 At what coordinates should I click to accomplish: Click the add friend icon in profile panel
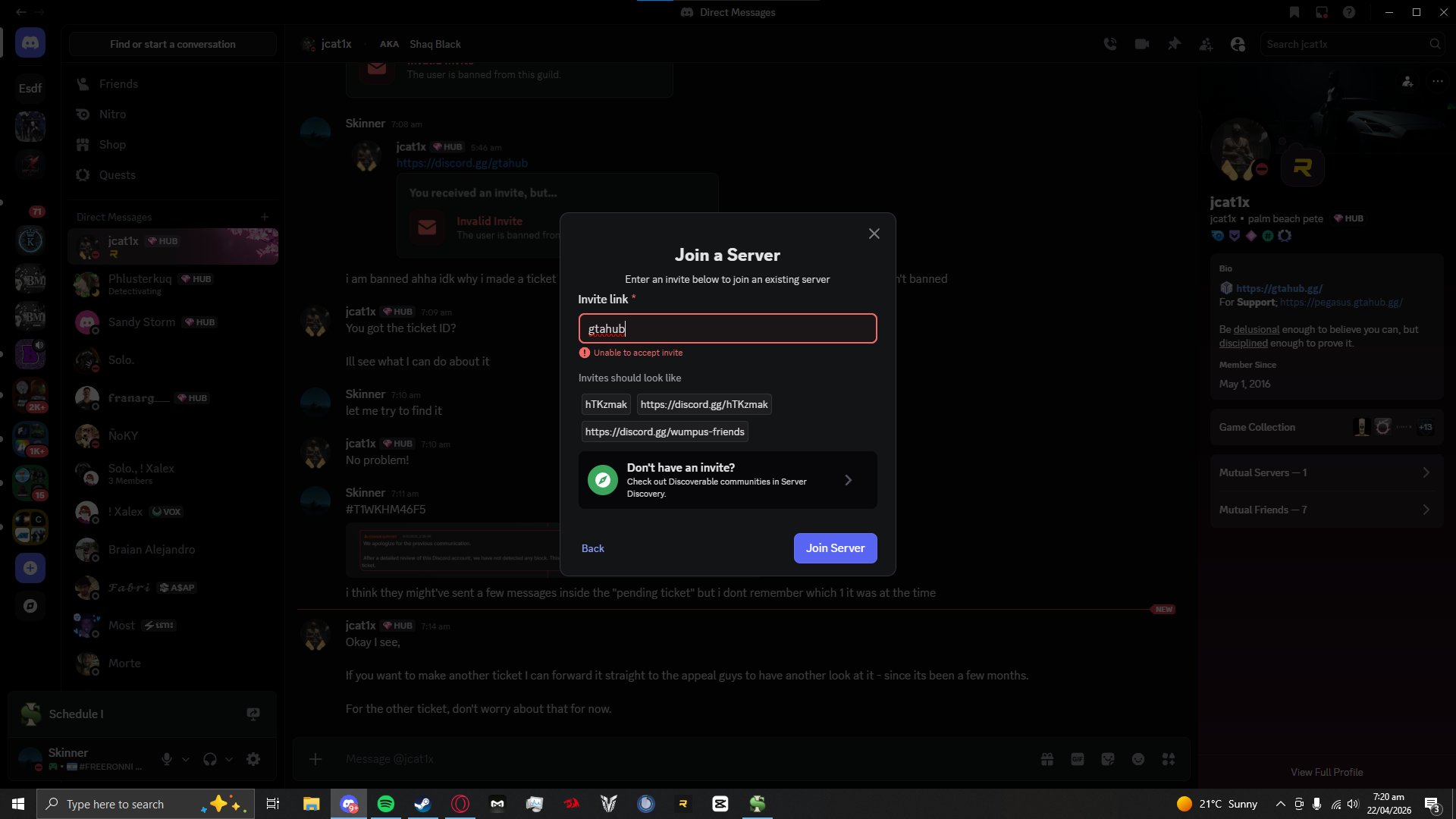coord(1407,81)
